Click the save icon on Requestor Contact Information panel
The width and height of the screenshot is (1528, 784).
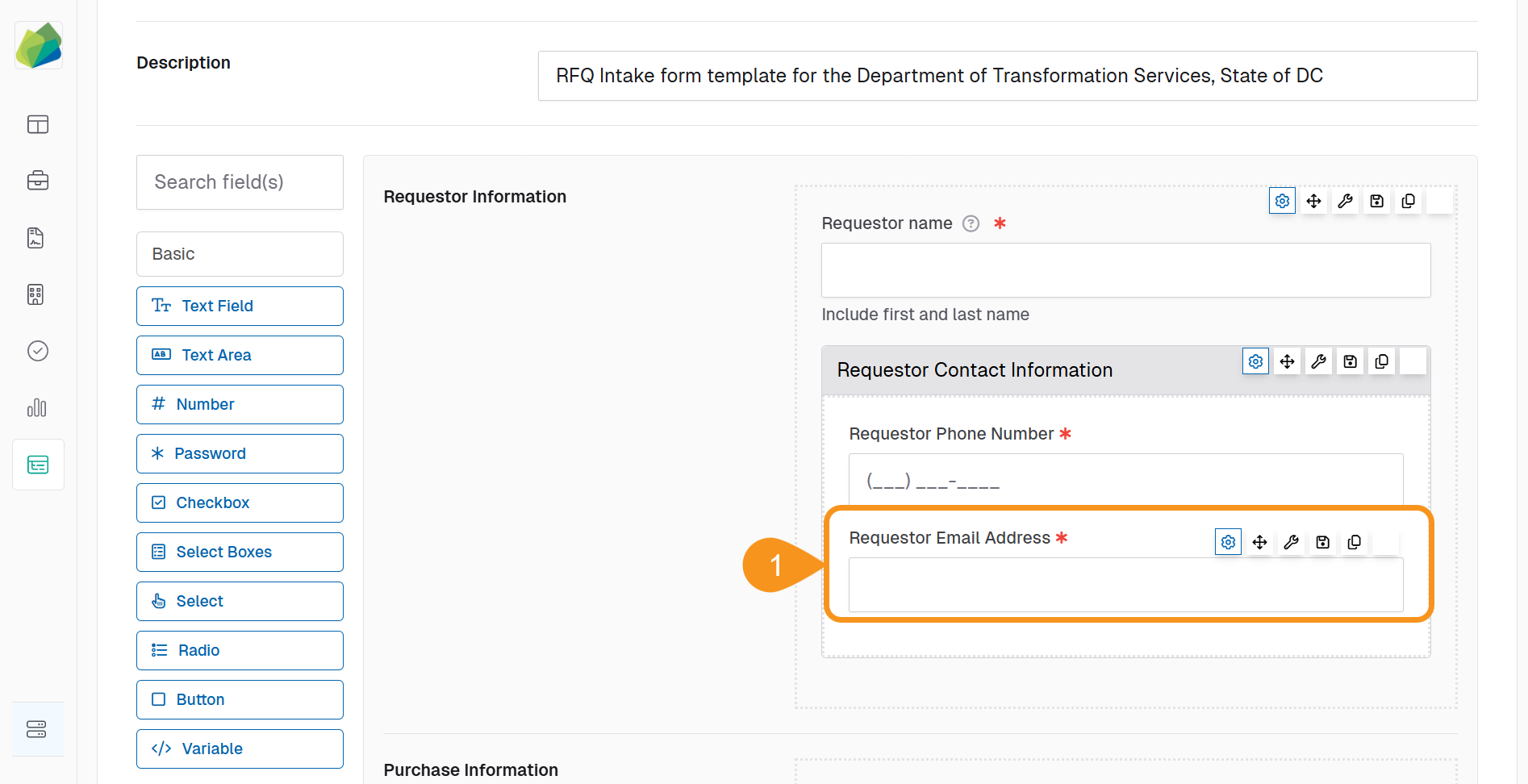point(1350,361)
